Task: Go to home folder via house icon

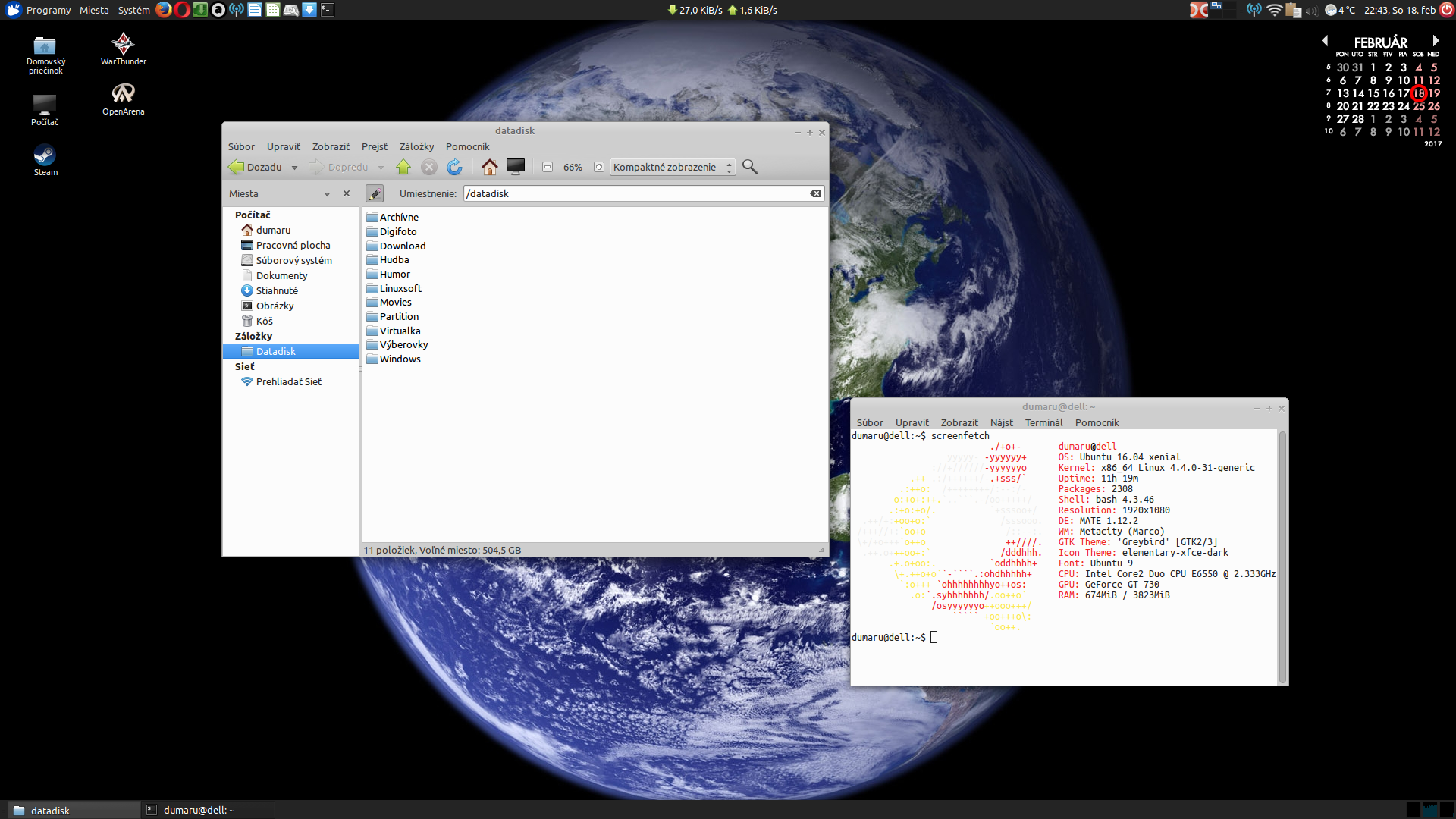Action: tap(490, 167)
